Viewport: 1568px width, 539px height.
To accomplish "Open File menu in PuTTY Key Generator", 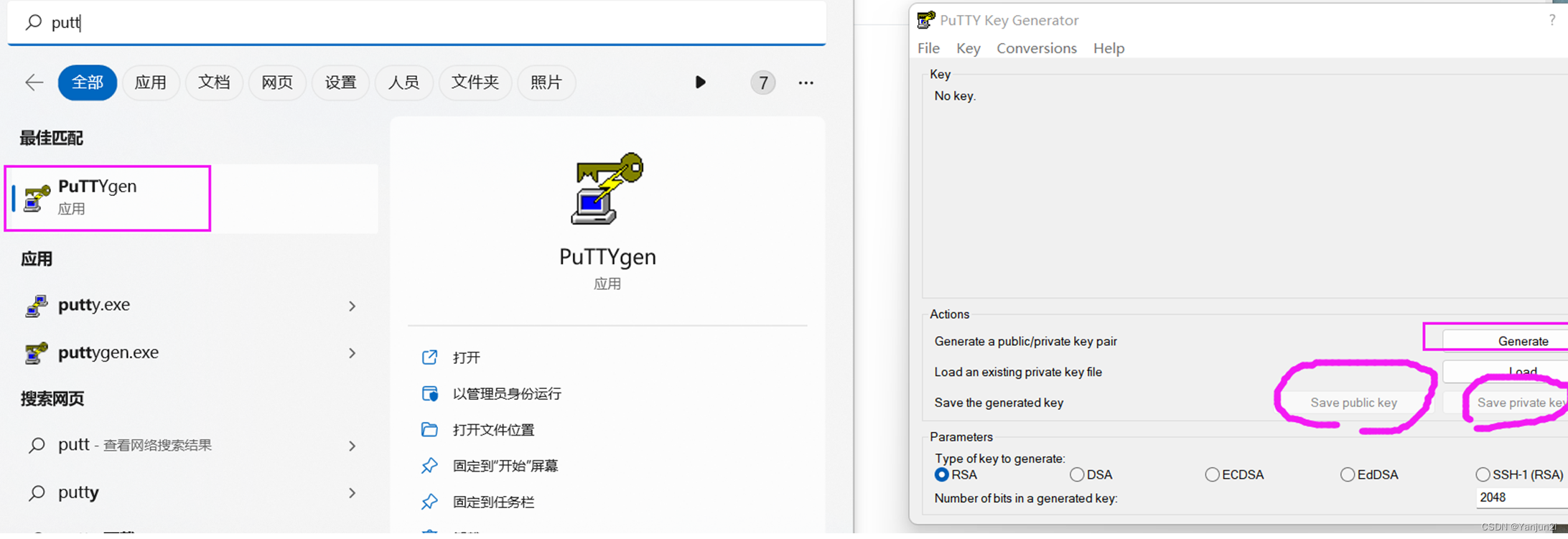I will (x=928, y=48).
